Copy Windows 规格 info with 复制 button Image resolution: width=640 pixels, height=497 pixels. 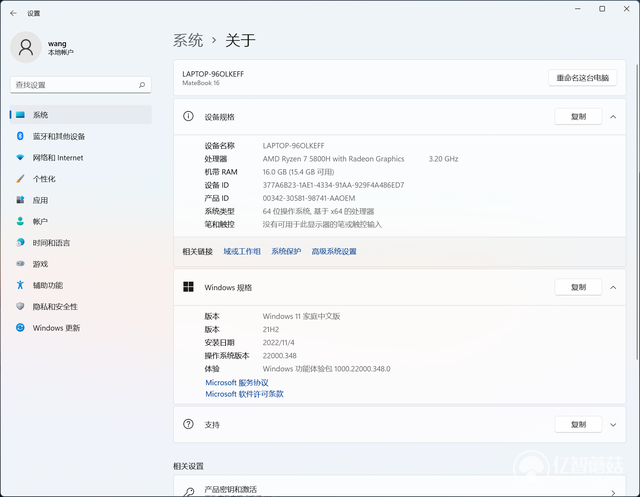point(578,287)
